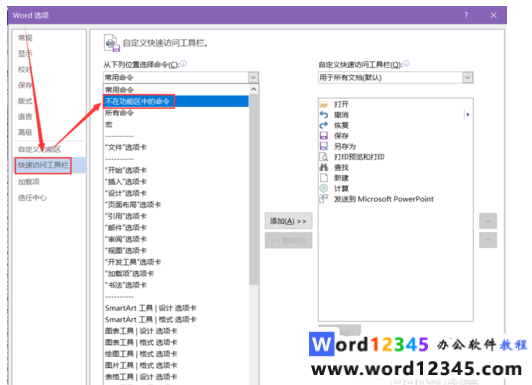
Task: Open the 显示 options category
Action: [x=25, y=53]
